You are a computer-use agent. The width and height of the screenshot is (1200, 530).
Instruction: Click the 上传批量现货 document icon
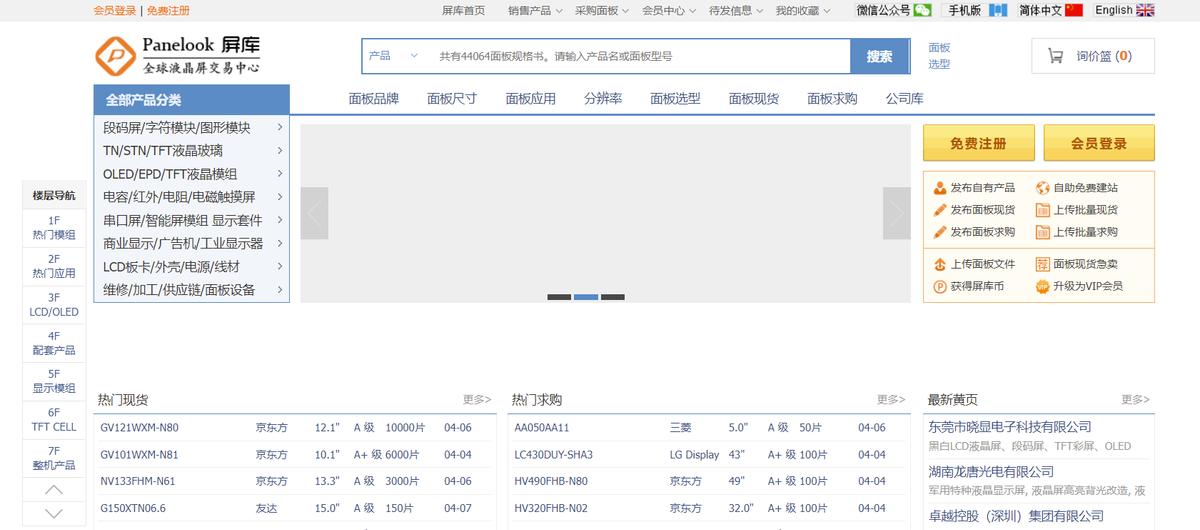tap(1042, 210)
